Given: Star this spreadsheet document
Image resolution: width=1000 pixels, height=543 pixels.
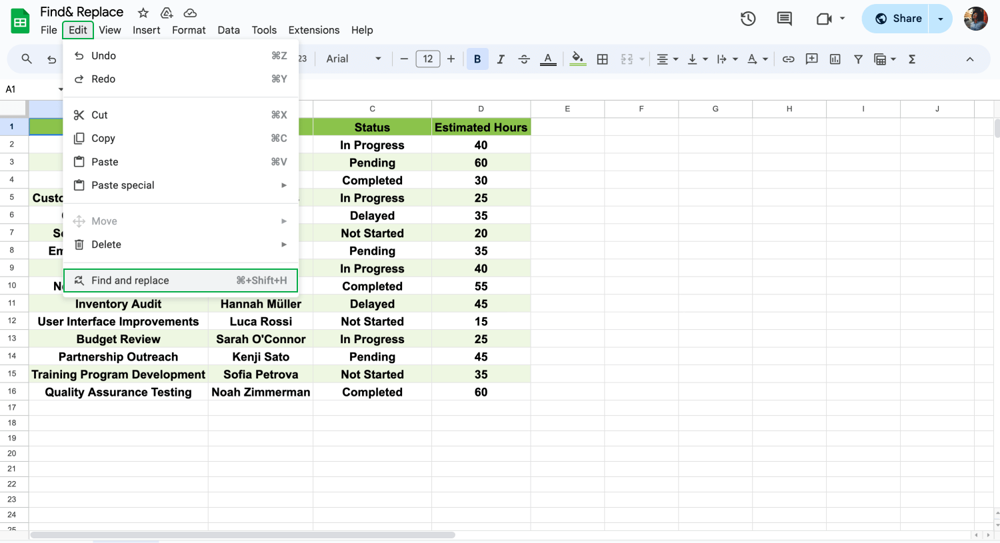Looking at the screenshot, I should point(143,13).
